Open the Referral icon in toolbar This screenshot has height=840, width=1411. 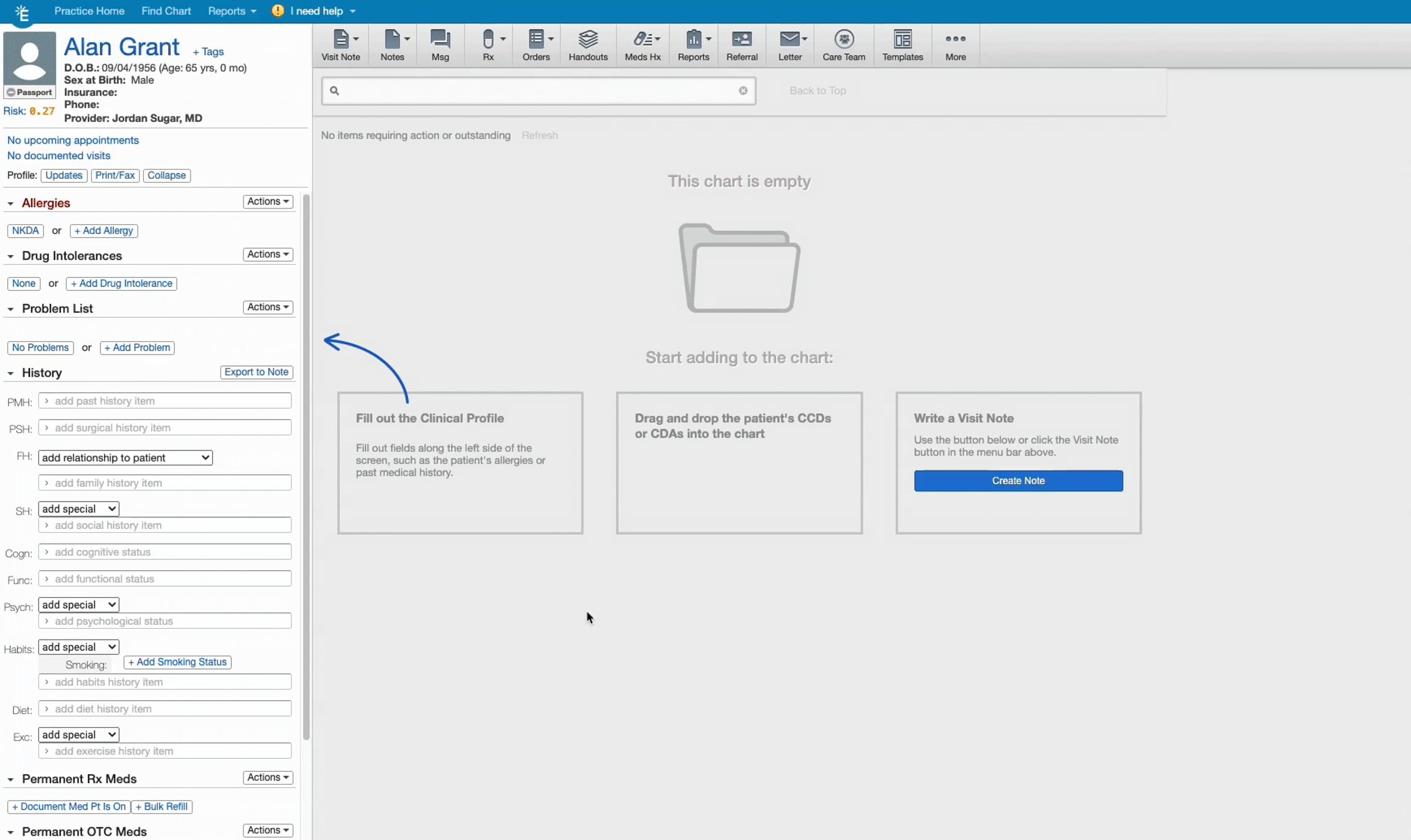741,45
